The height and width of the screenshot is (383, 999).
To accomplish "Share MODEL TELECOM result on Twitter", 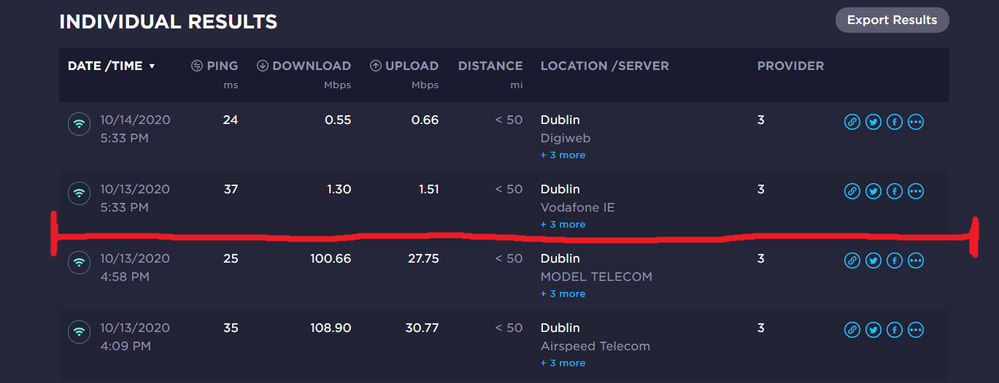I will click(873, 261).
